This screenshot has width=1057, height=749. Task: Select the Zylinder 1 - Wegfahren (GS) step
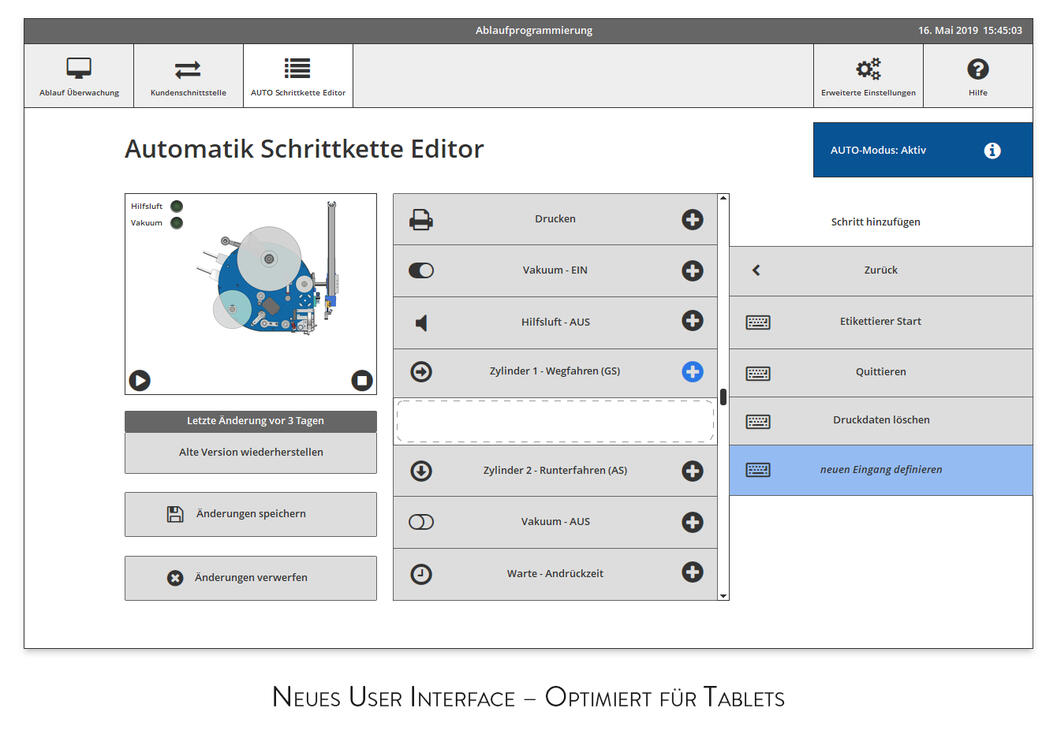click(555, 371)
